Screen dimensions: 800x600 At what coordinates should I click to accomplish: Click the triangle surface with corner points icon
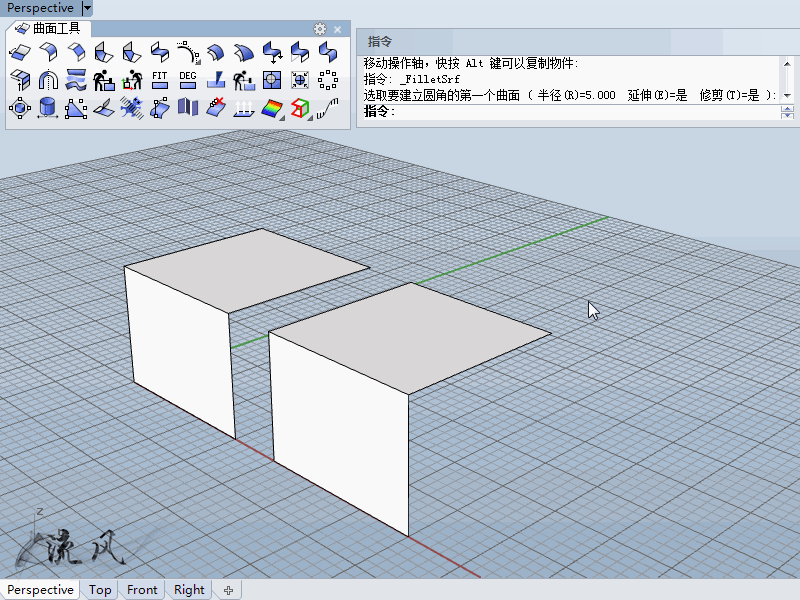click(77, 108)
